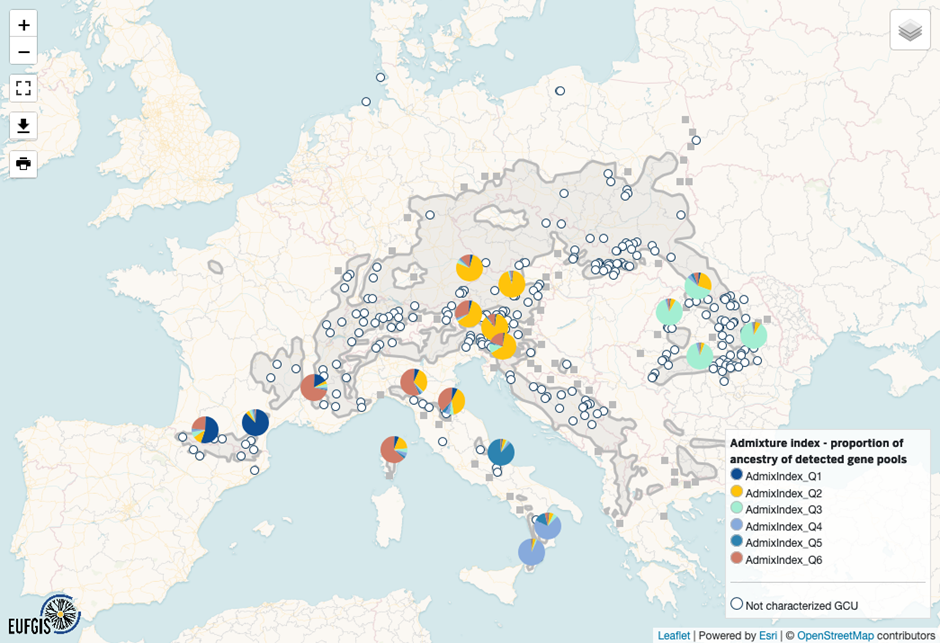Click the AdmixIndex_Q3 mint green legend swatch
This screenshot has width=940, height=643.
pos(737,509)
